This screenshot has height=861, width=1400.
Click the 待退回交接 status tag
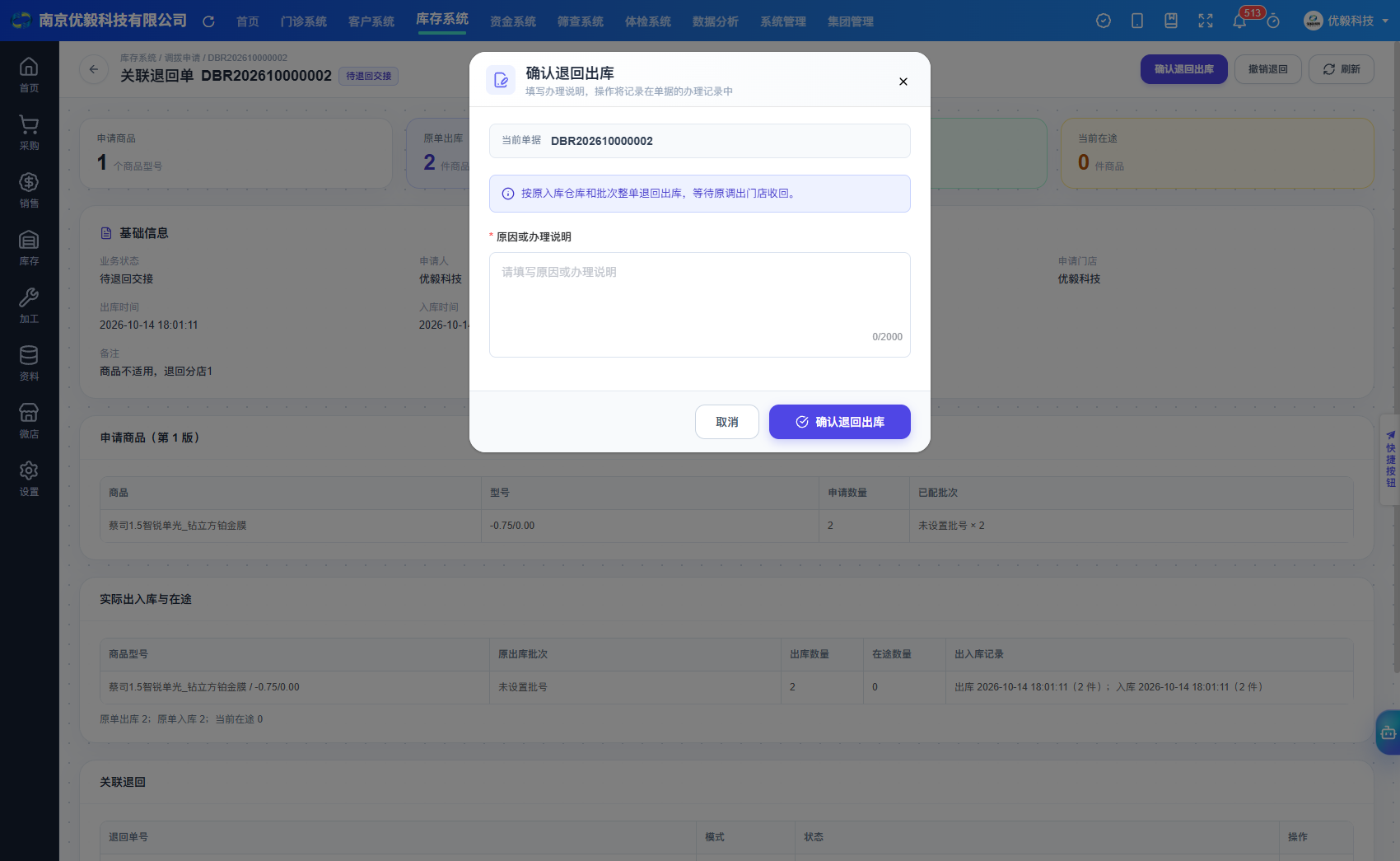(369, 76)
